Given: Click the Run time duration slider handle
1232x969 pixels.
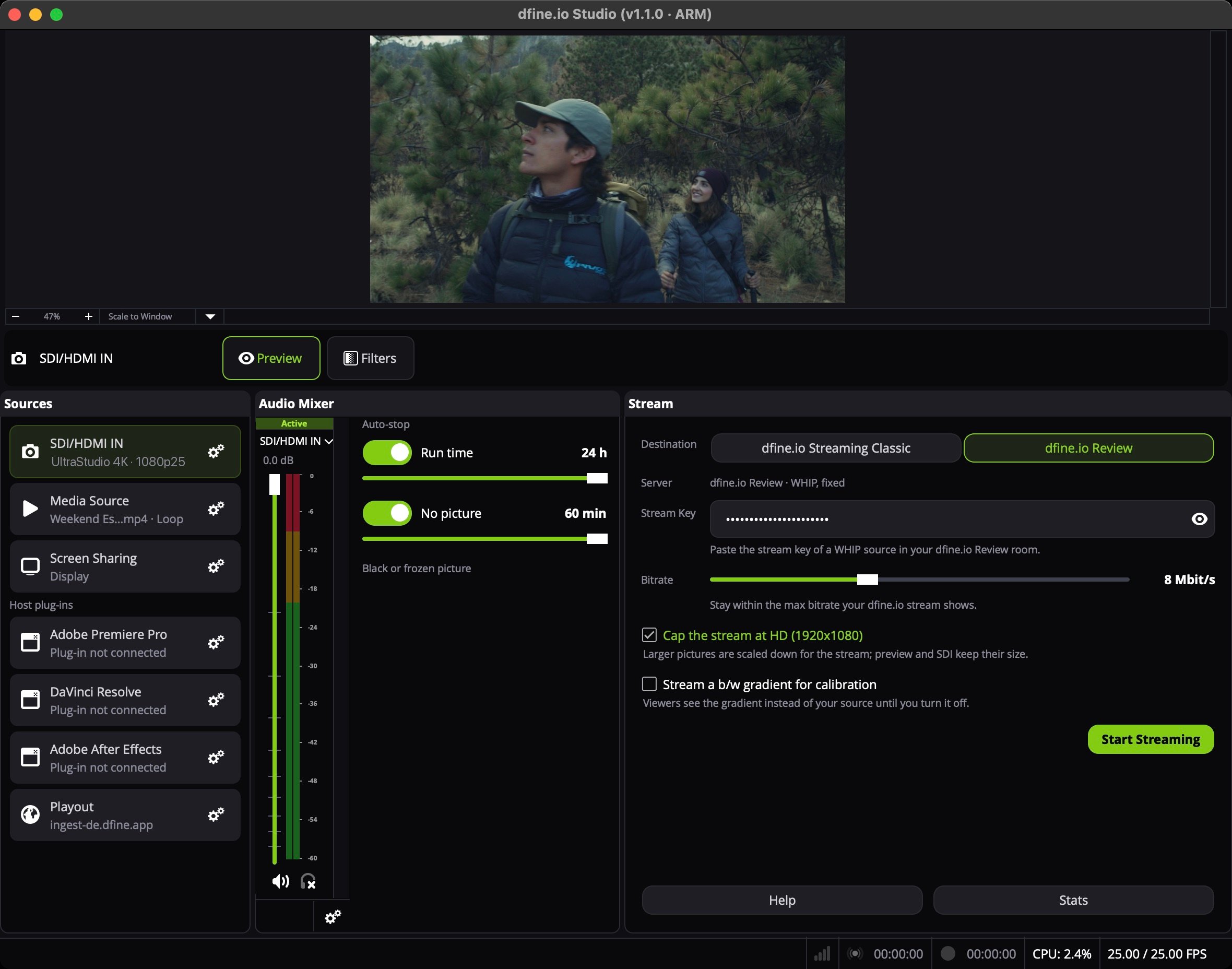Looking at the screenshot, I should tap(597, 478).
